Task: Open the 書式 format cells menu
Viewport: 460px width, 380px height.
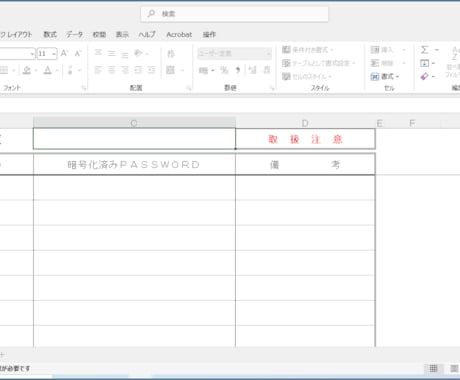Action: click(385, 77)
